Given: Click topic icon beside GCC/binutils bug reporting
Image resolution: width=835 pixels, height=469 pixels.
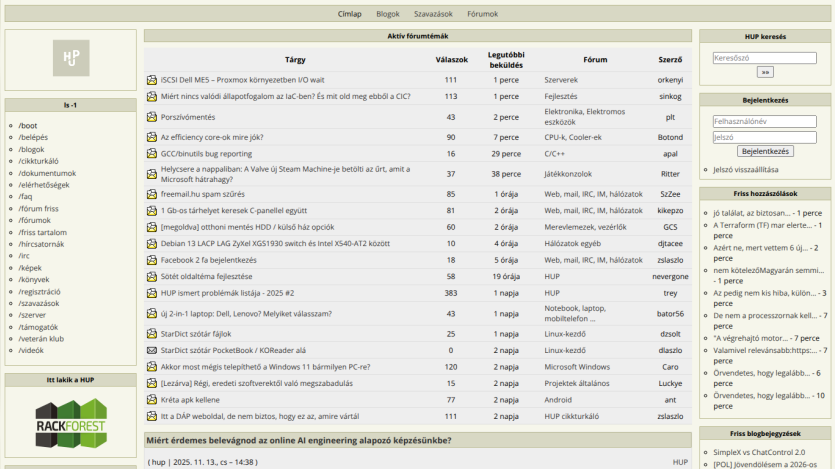Looking at the screenshot, I should pos(152,153).
